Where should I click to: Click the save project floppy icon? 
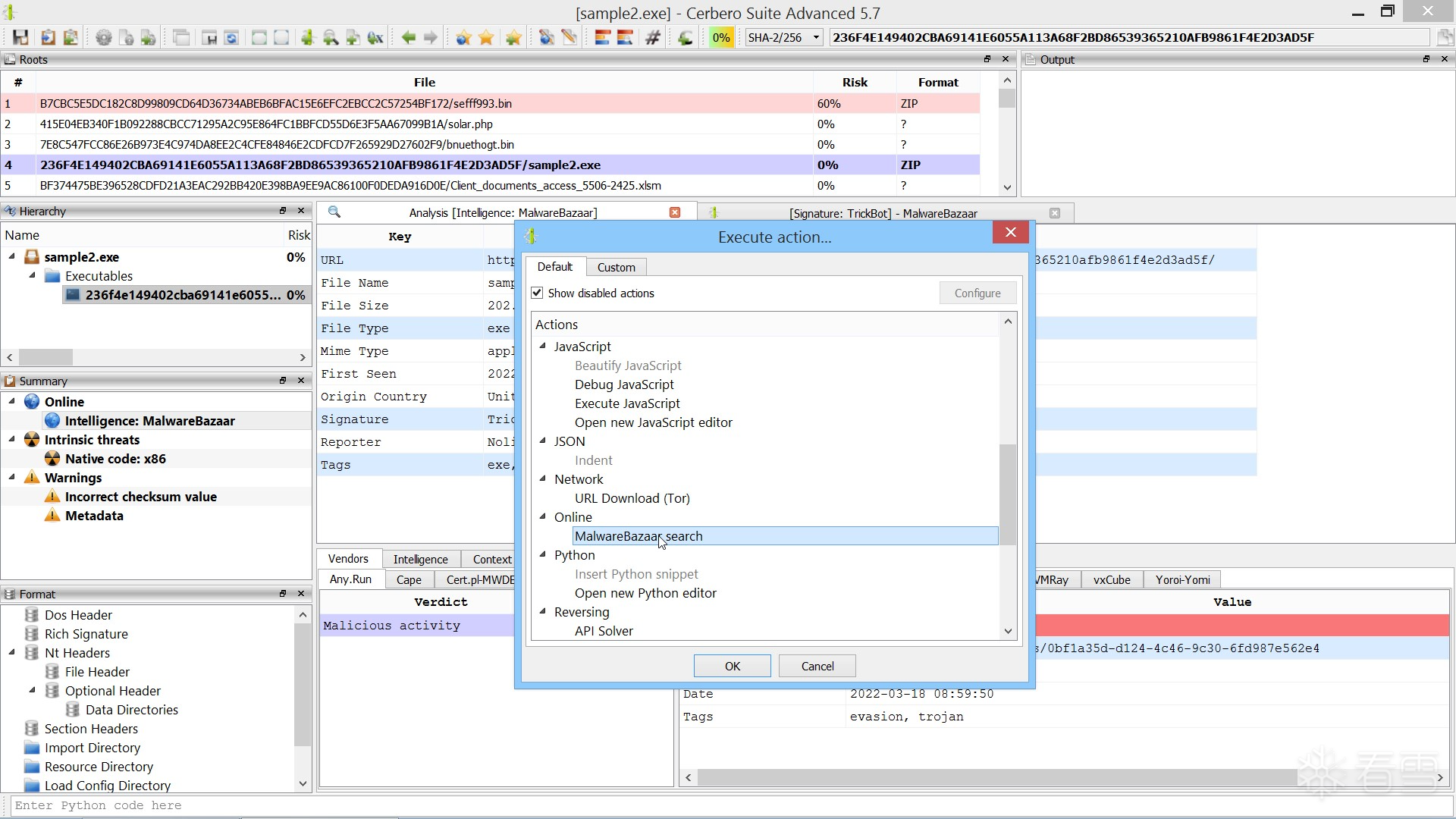point(20,37)
